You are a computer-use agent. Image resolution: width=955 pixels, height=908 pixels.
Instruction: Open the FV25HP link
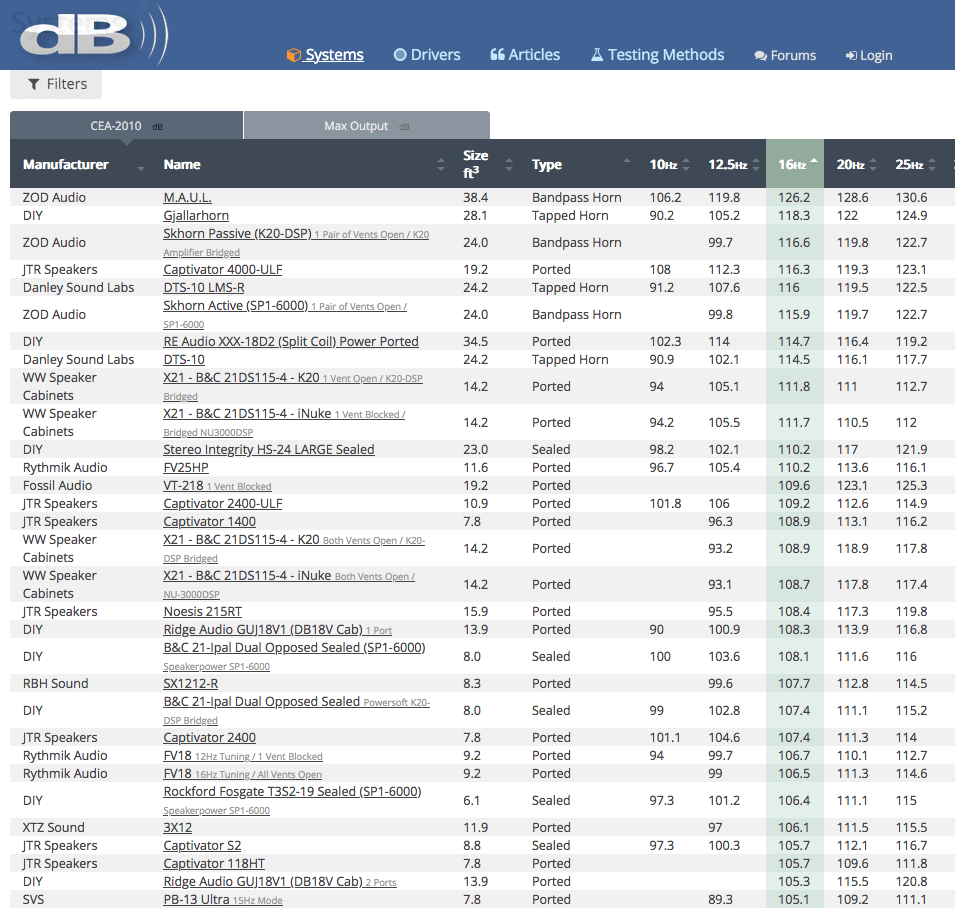point(186,468)
